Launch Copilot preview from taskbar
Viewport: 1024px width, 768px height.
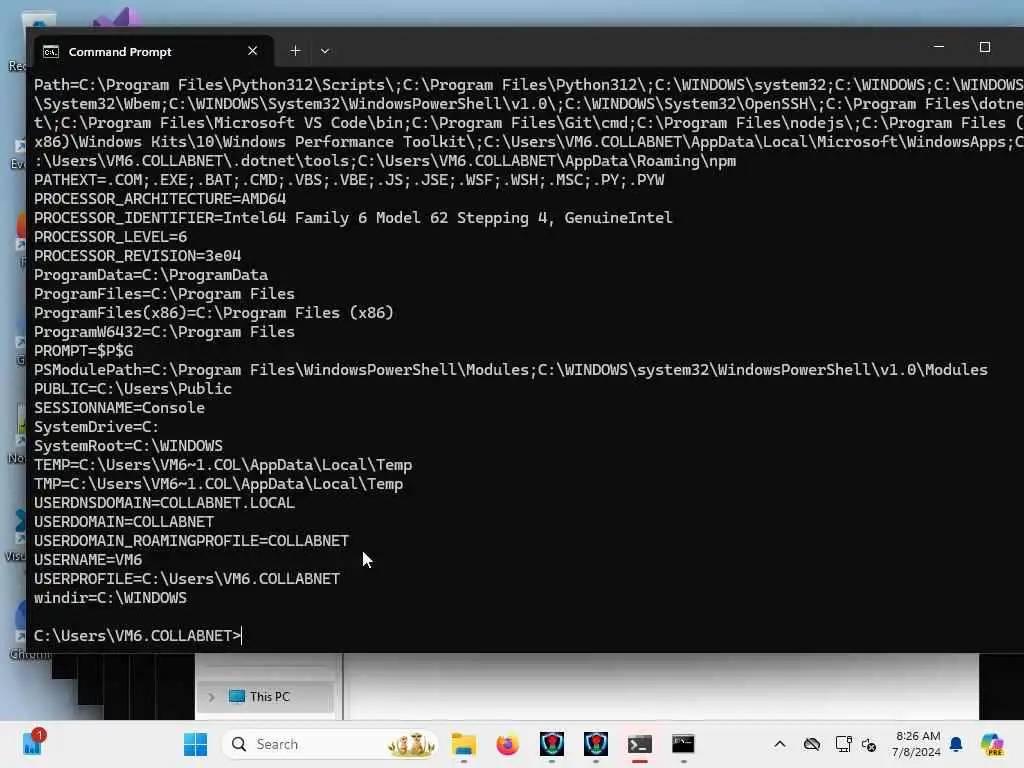click(992, 744)
